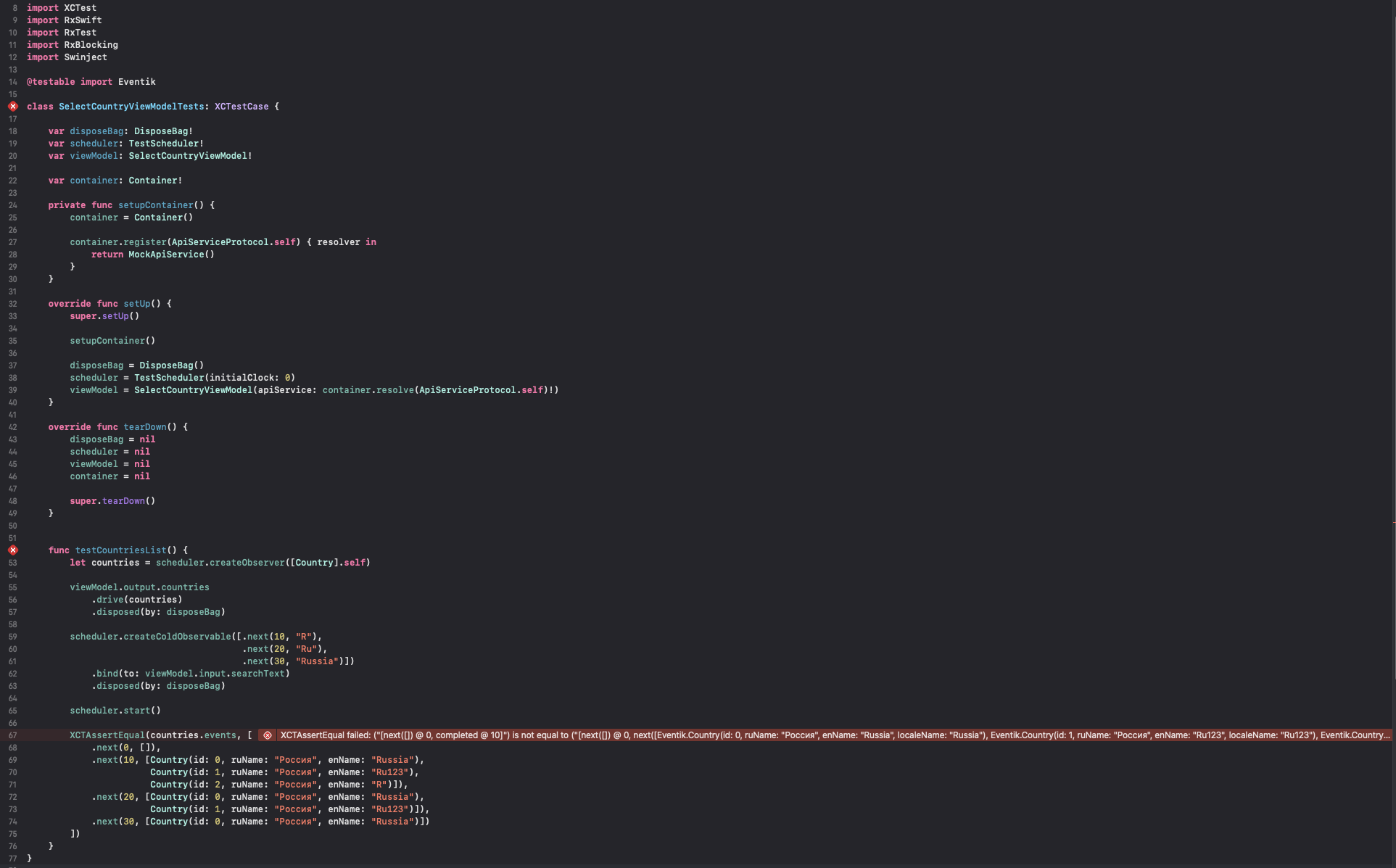Click 'Container!' type in the var declaration
Image resolution: width=1396 pixels, height=868 pixels.
[x=155, y=181]
